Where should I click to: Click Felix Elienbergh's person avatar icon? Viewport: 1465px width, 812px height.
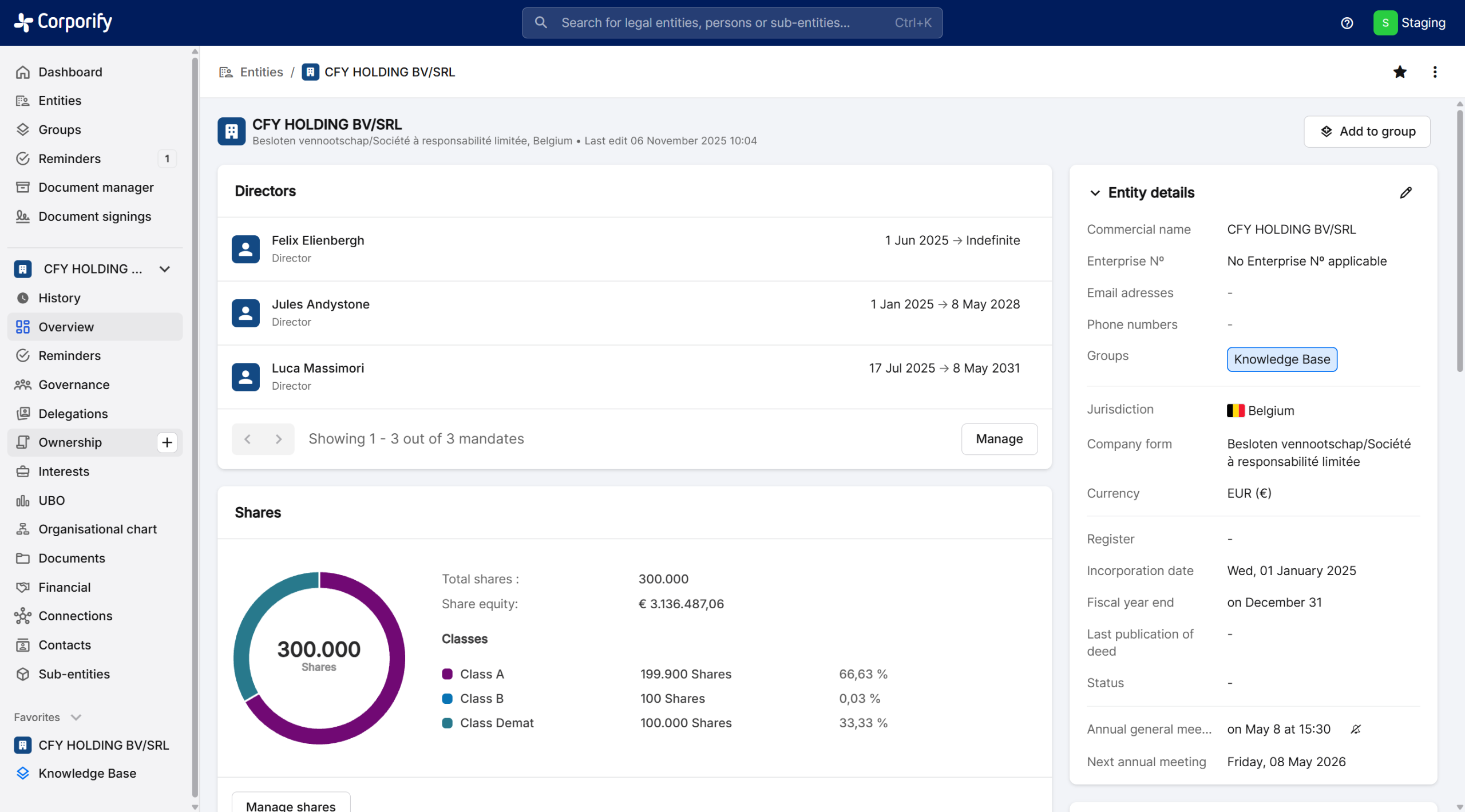[246, 249]
